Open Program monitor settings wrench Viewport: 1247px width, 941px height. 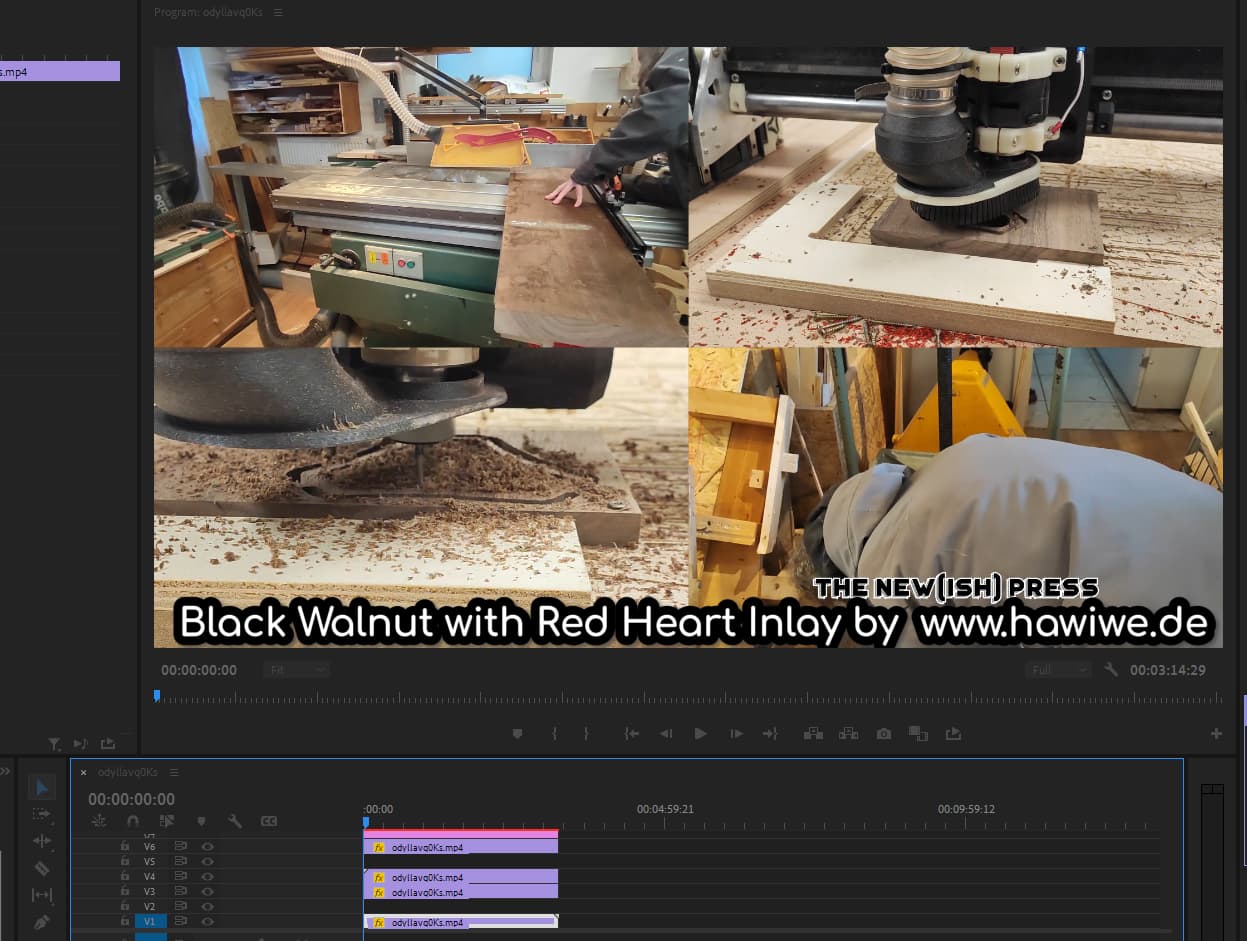pyautogui.click(x=1111, y=670)
